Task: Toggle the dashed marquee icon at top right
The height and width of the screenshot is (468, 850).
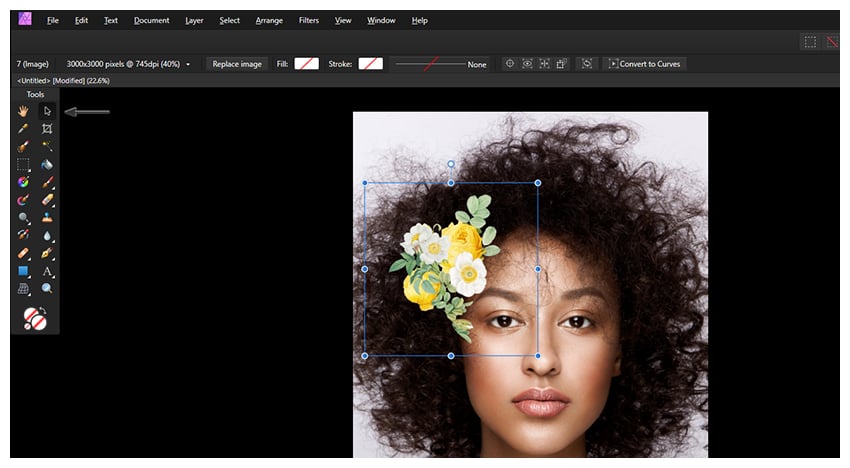Action: click(x=810, y=42)
